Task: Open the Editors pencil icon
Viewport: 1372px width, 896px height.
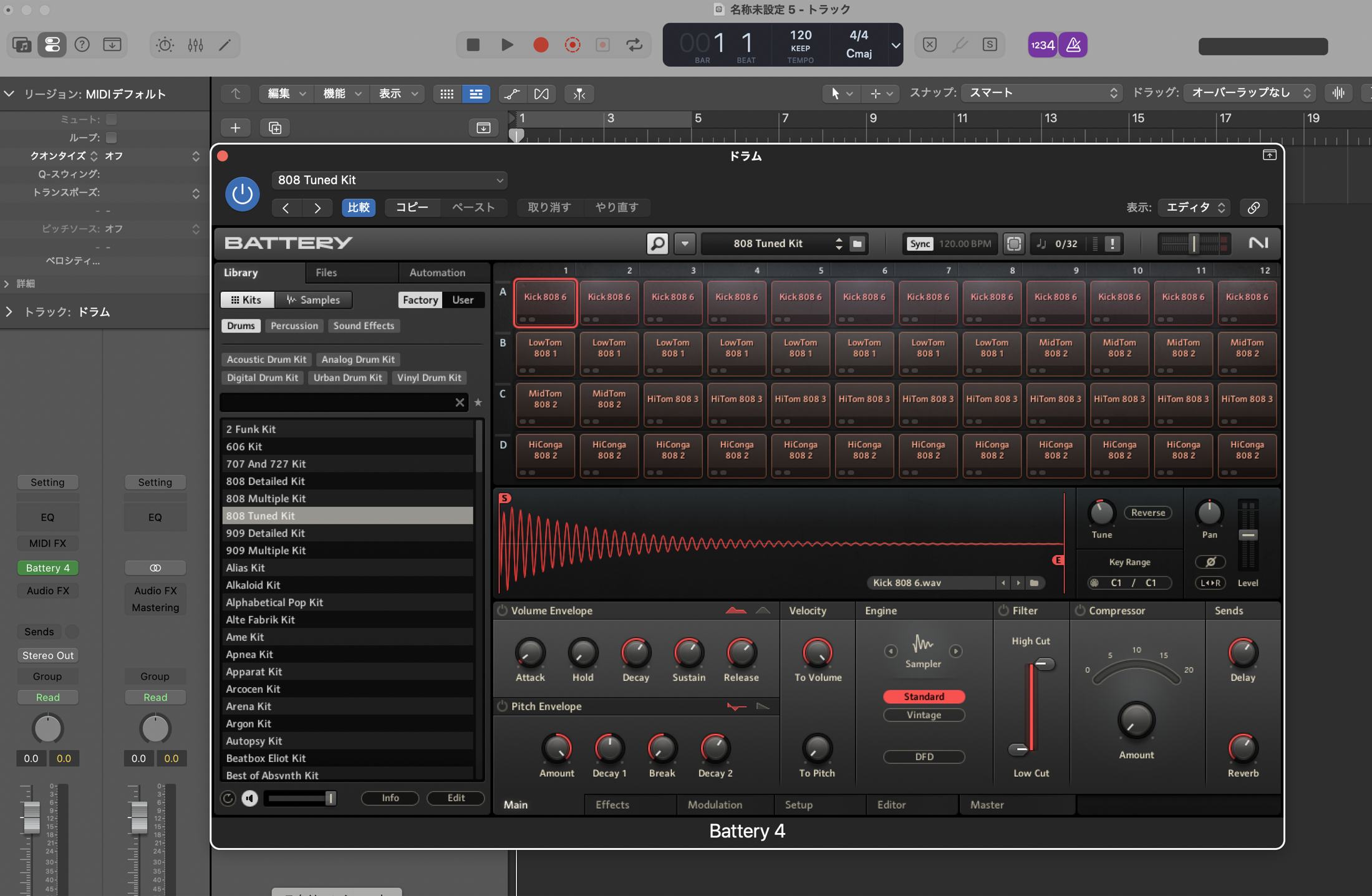Action: pos(225,45)
